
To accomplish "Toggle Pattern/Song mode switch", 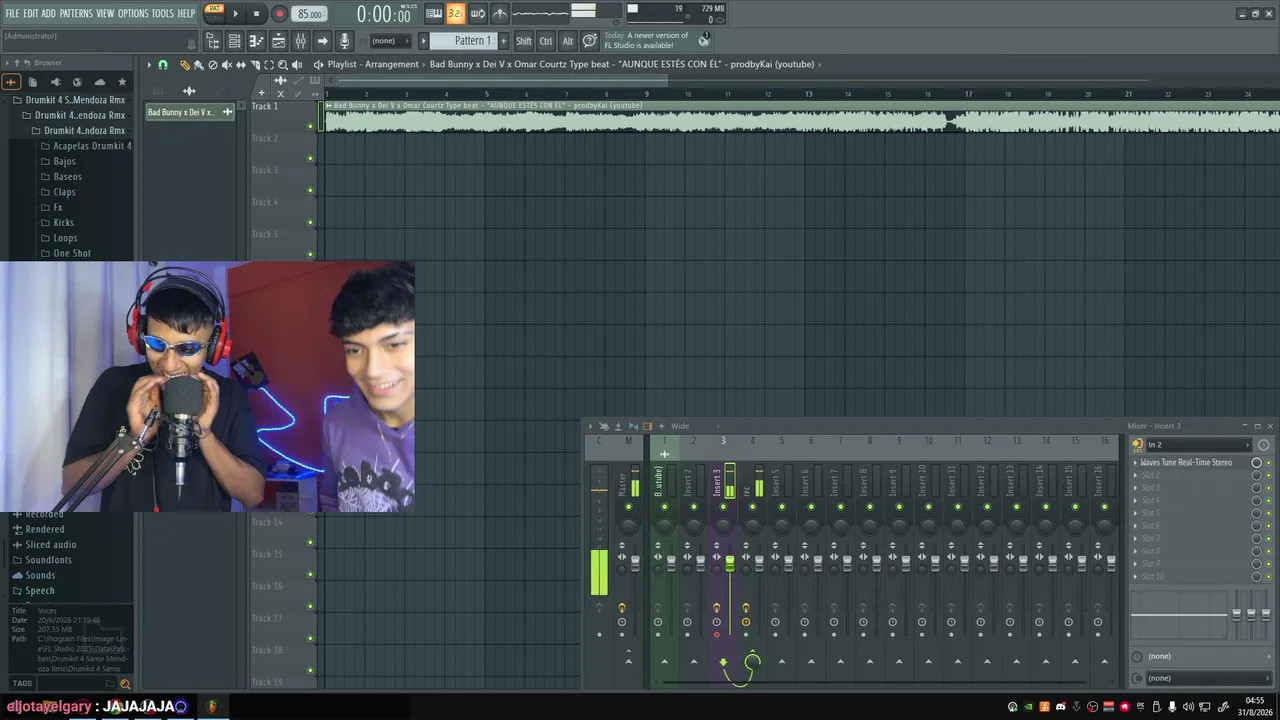I will (x=214, y=13).
